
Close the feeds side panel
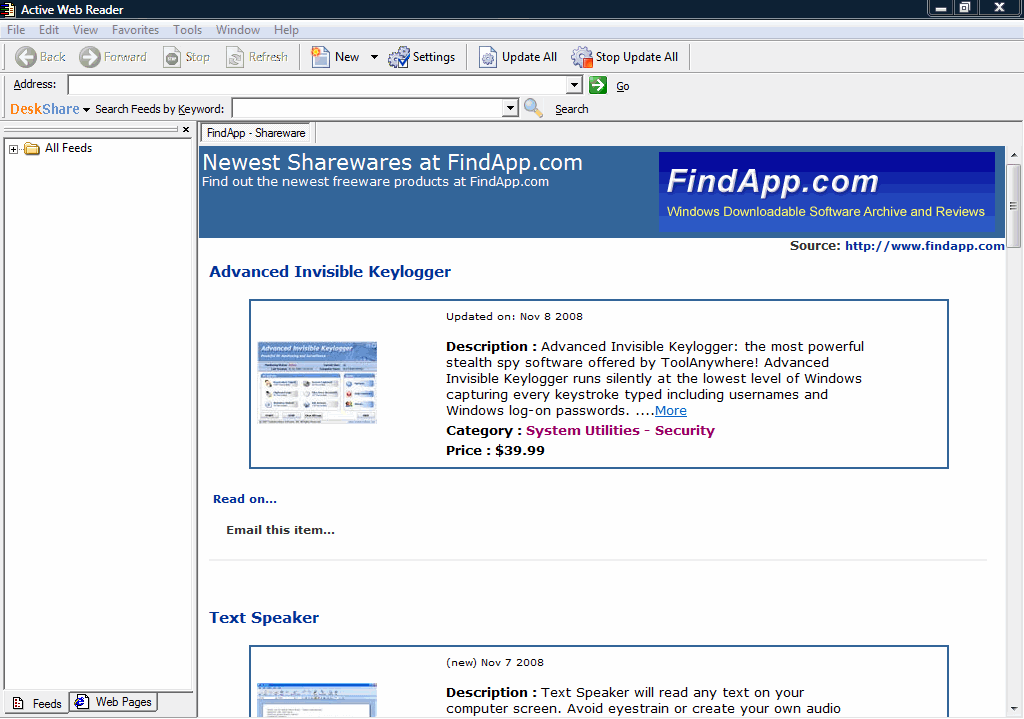tap(186, 129)
